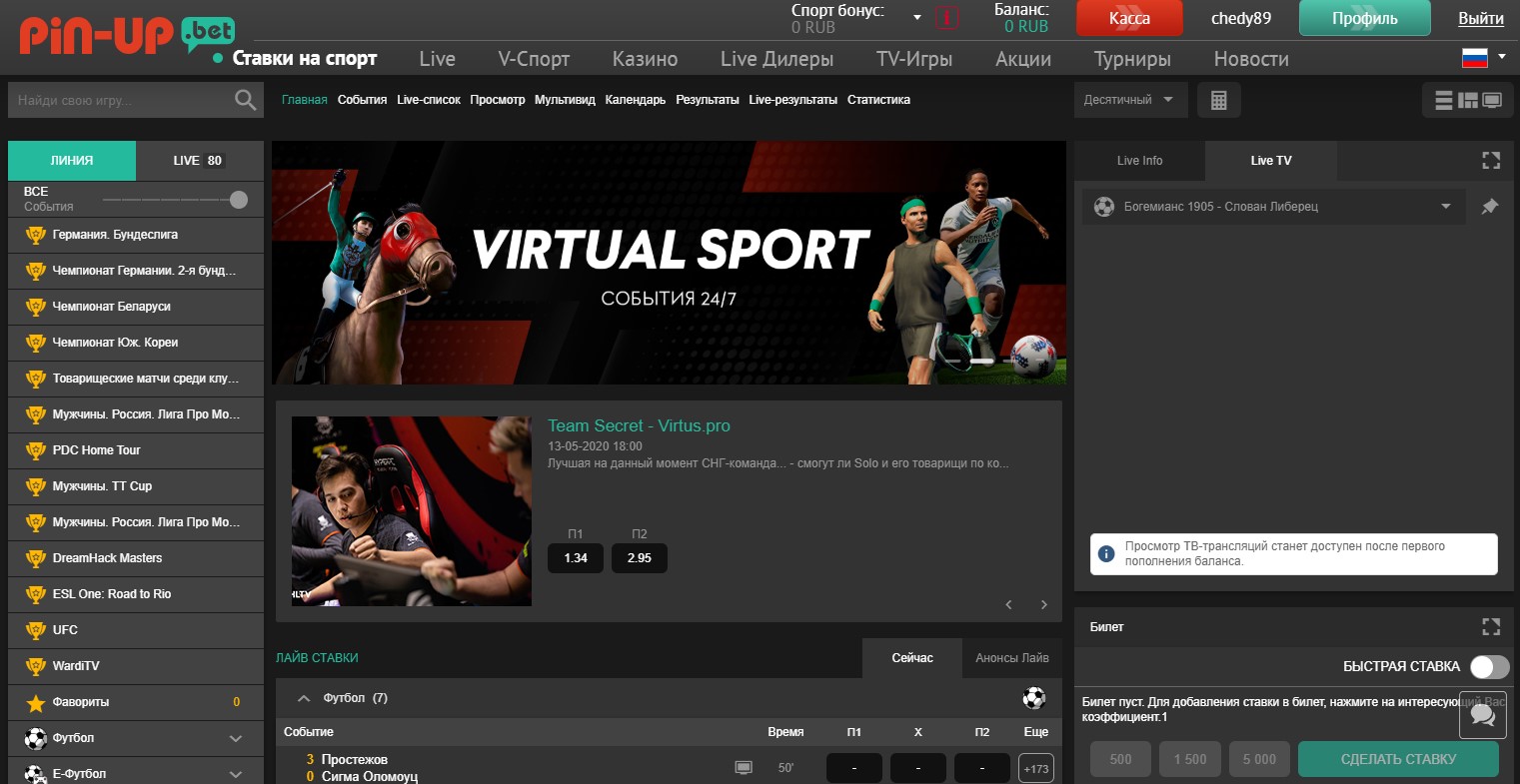Open Германия. Бундеслига in sidebar

(x=136, y=235)
